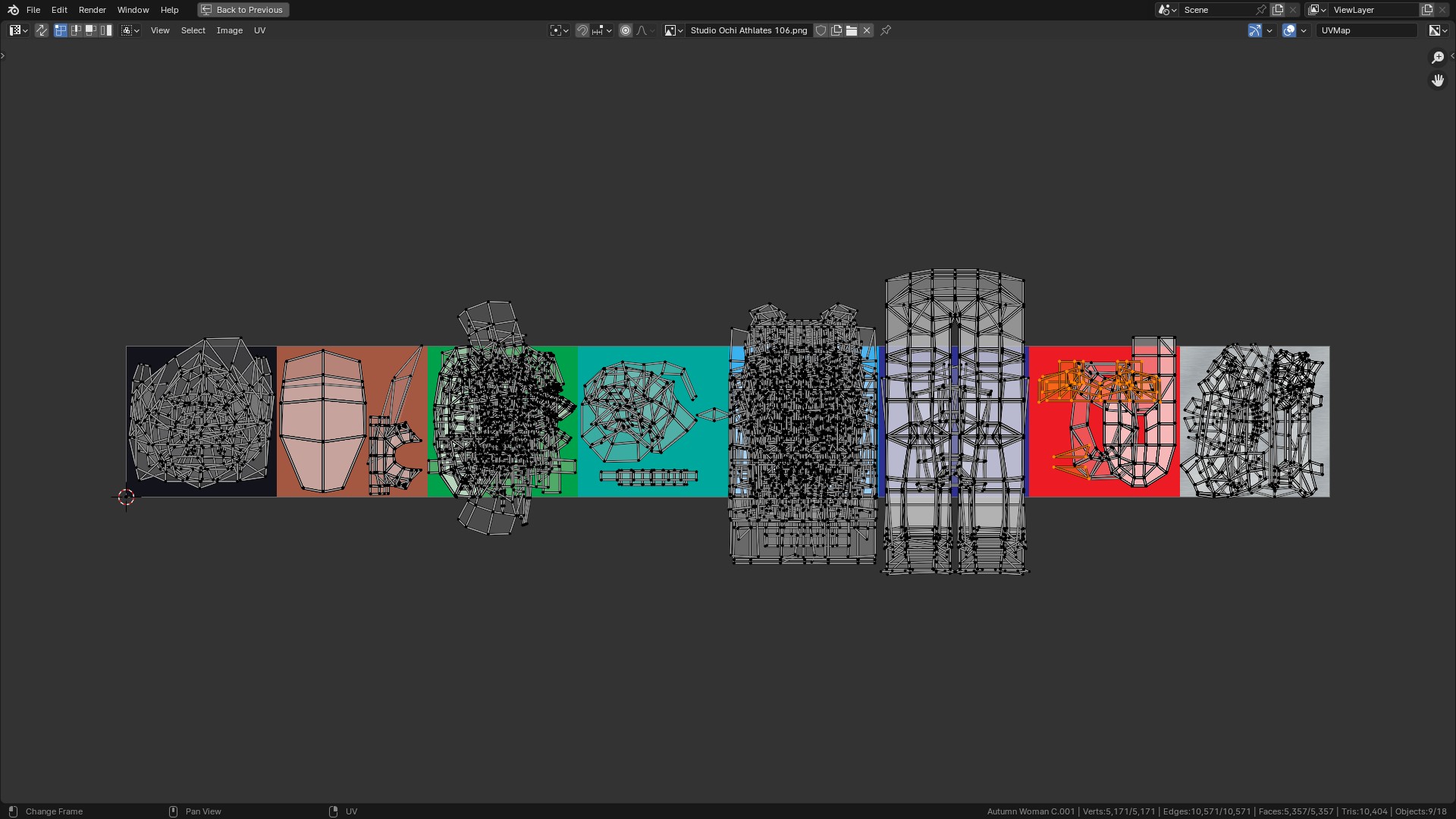Viewport: 1456px width, 819px height.
Task: Click the UVMap name field
Action: tap(1367, 30)
